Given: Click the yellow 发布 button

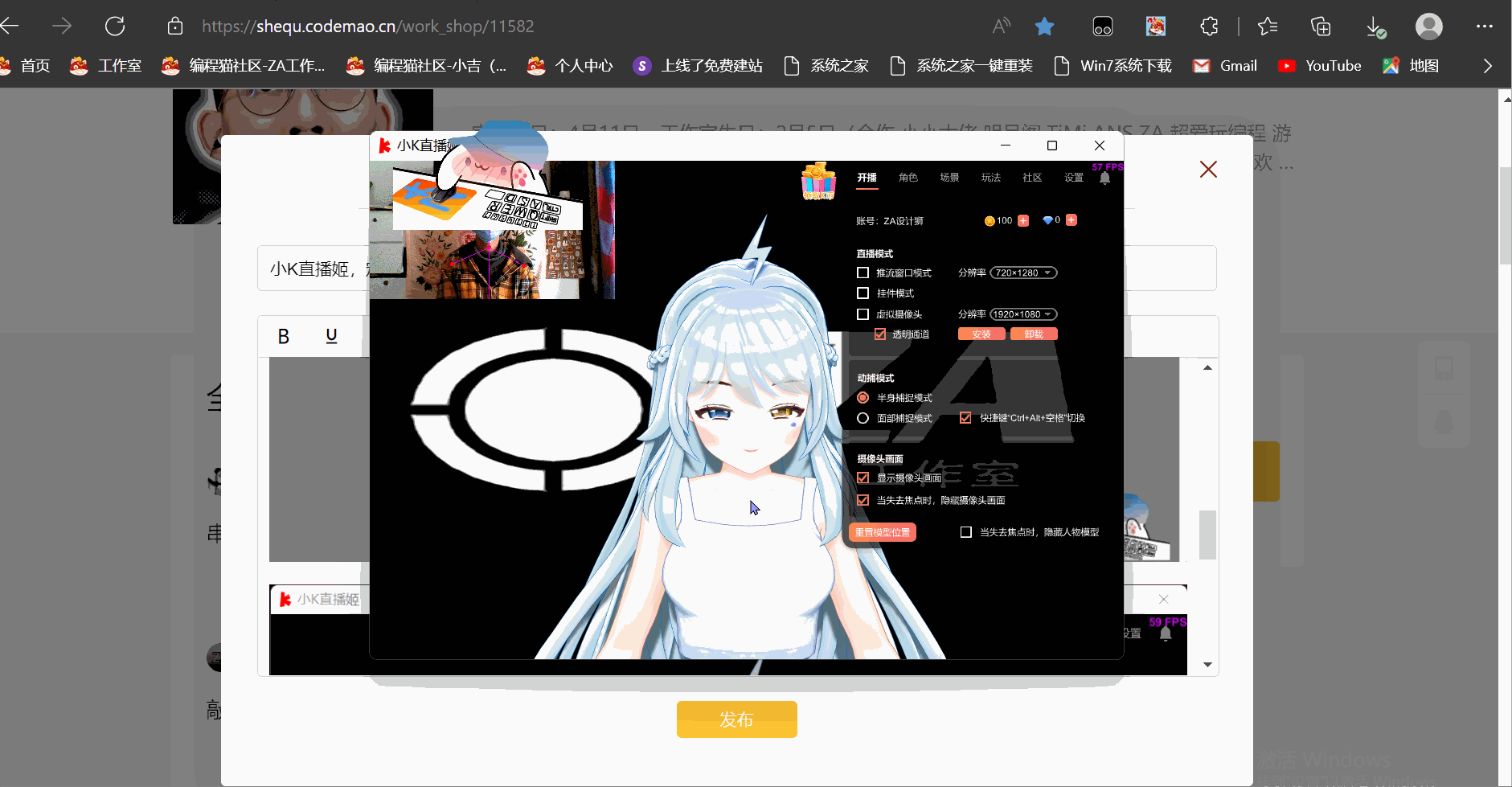Looking at the screenshot, I should pos(736,719).
